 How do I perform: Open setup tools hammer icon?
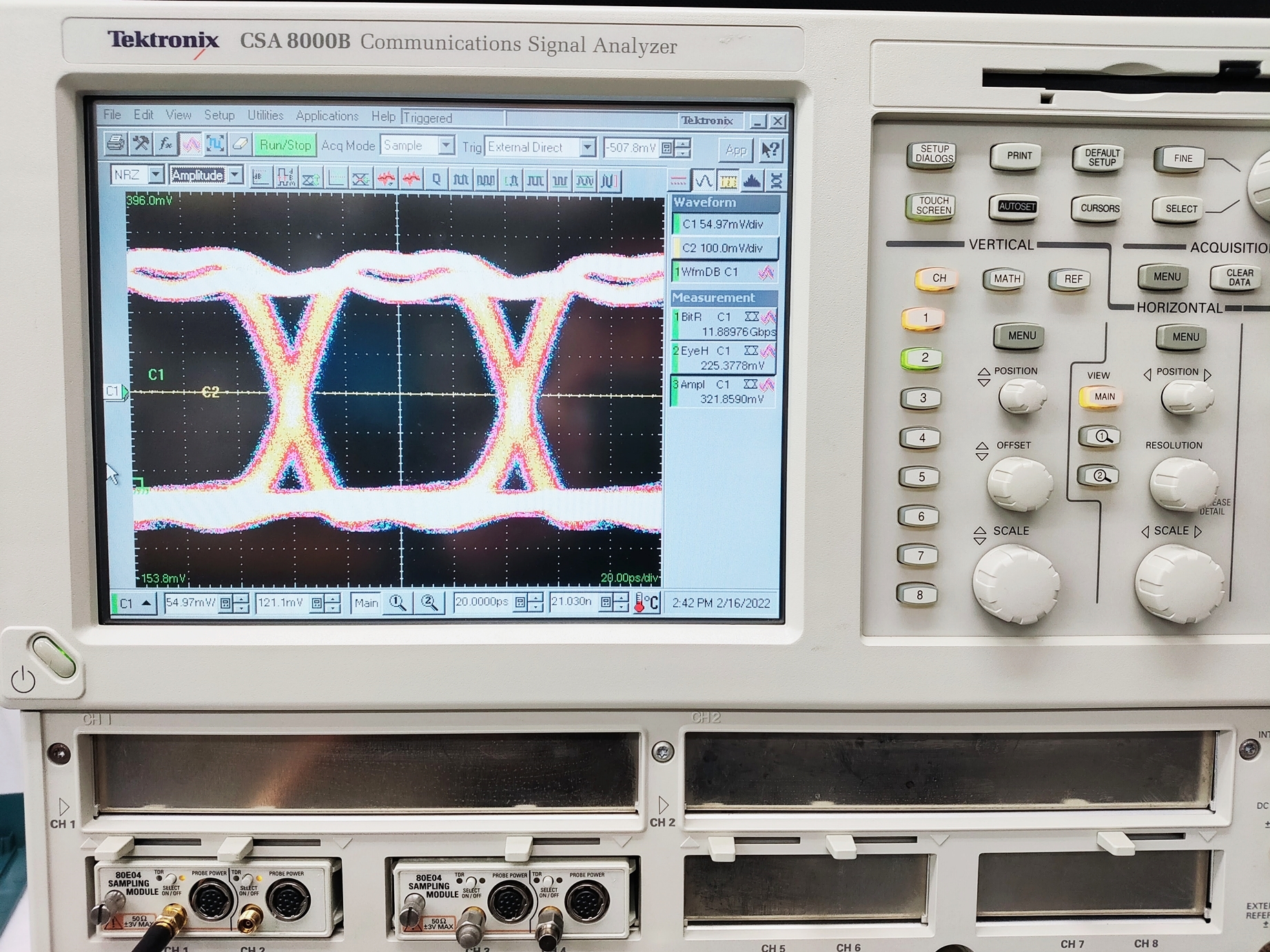coord(141,143)
